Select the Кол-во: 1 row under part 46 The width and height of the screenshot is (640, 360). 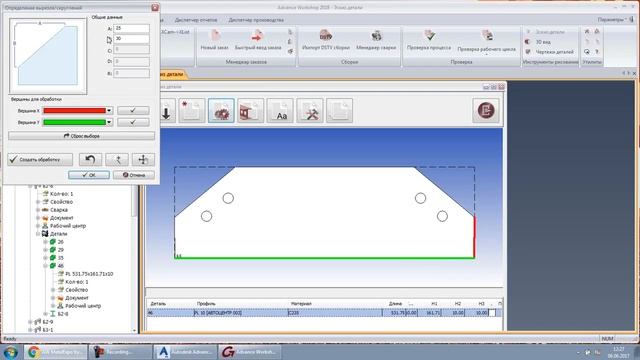(x=77, y=282)
